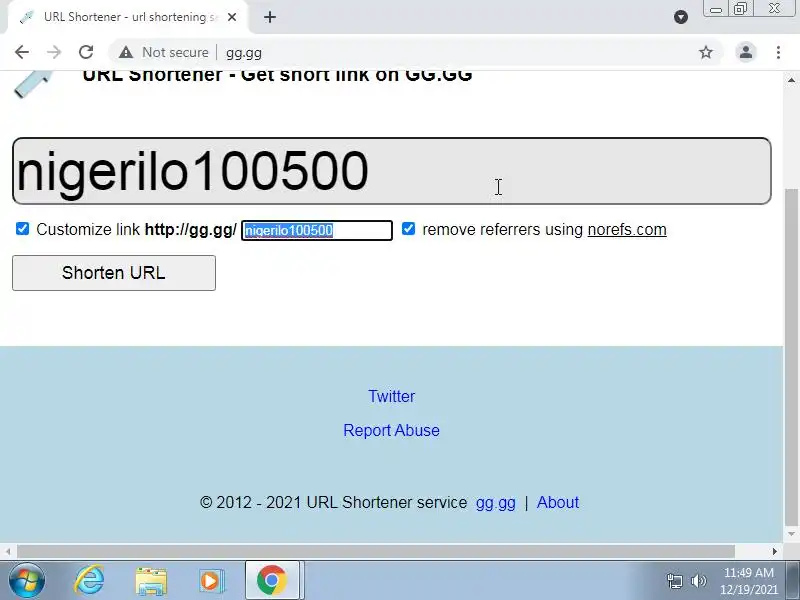Open the norefs.com link
Image resolution: width=800 pixels, height=600 pixels.
(x=627, y=230)
